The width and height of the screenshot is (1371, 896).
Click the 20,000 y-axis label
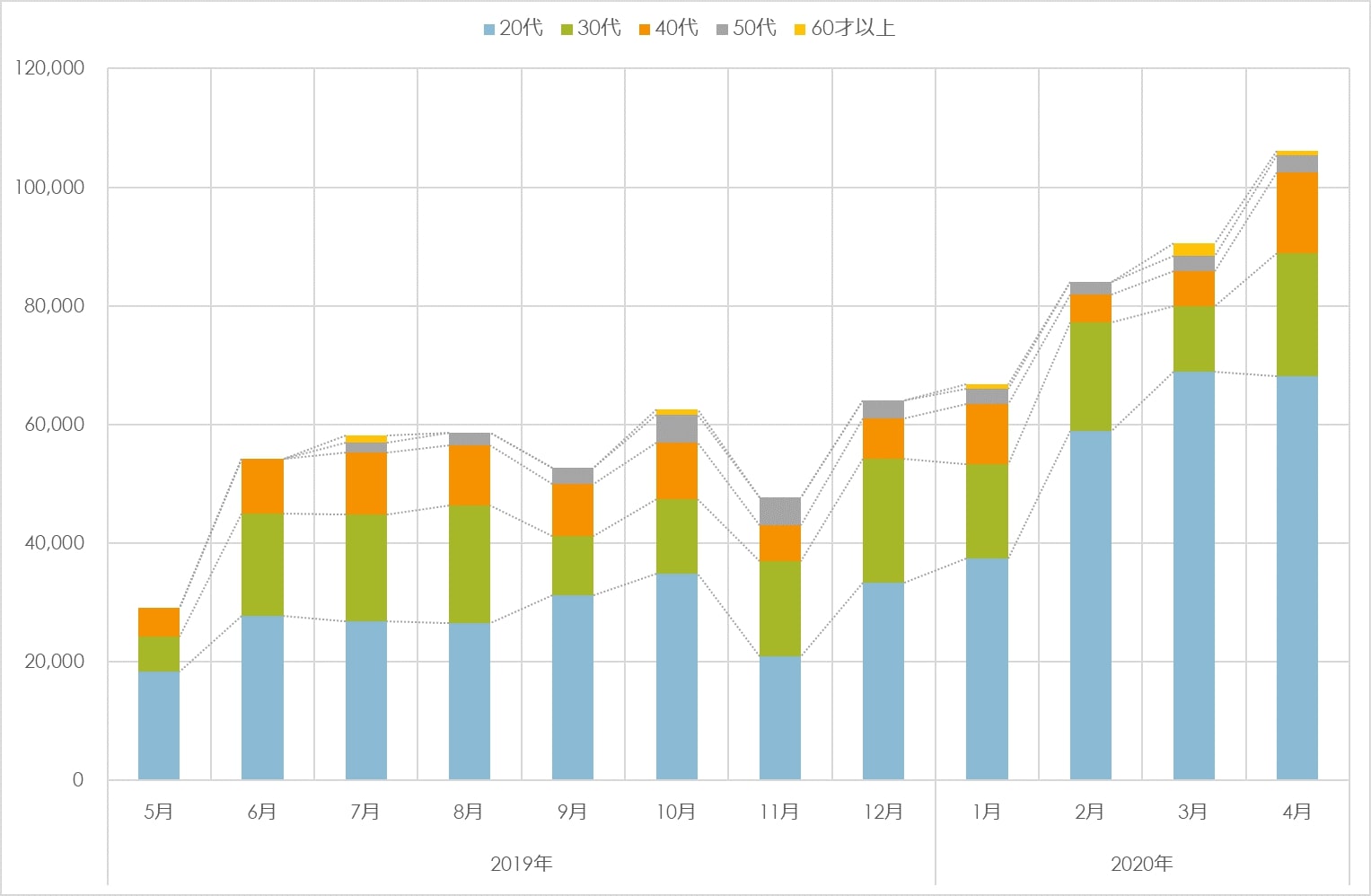tap(54, 661)
